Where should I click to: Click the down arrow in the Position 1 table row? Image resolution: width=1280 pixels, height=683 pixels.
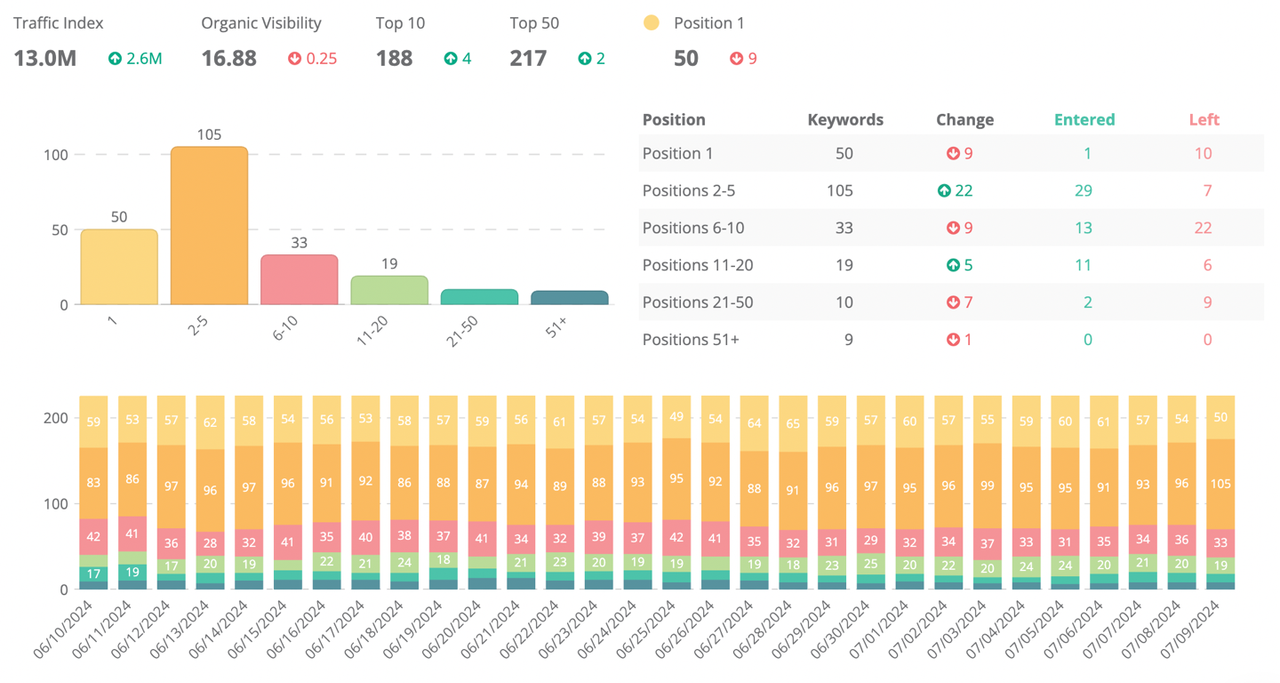point(953,154)
